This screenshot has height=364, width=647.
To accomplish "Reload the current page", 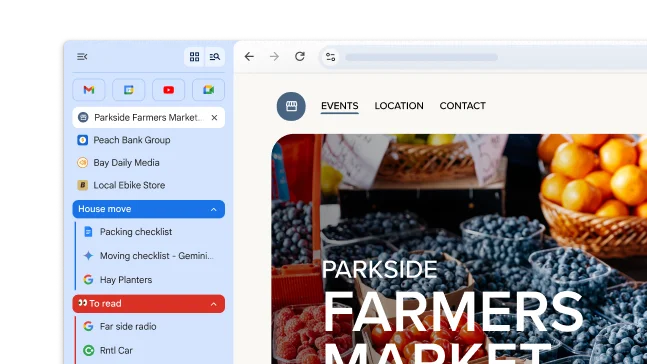I will click(300, 57).
